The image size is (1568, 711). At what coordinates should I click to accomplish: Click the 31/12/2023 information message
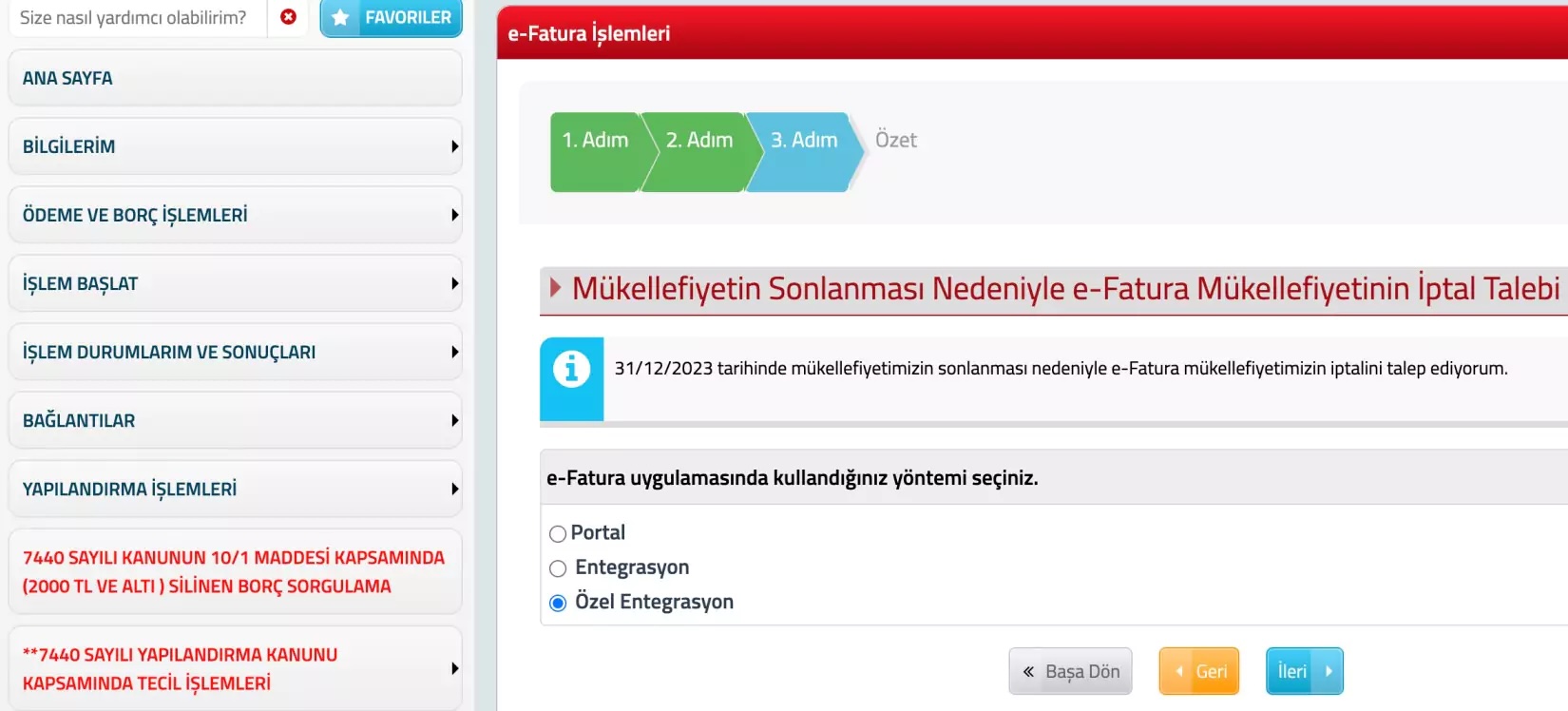(1061, 369)
